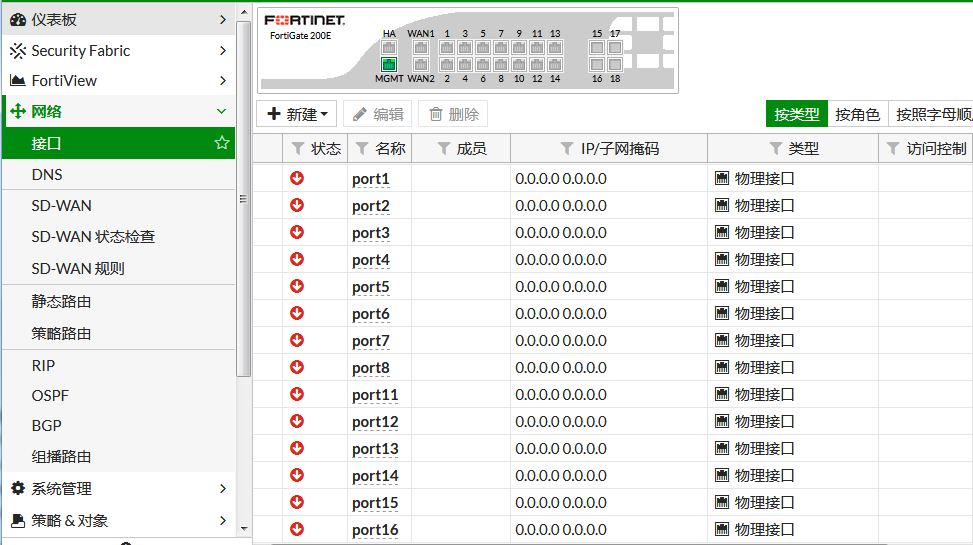Open the 策略路由 menu item
This screenshot has width=973, height=545.
(x=119, y=333)
